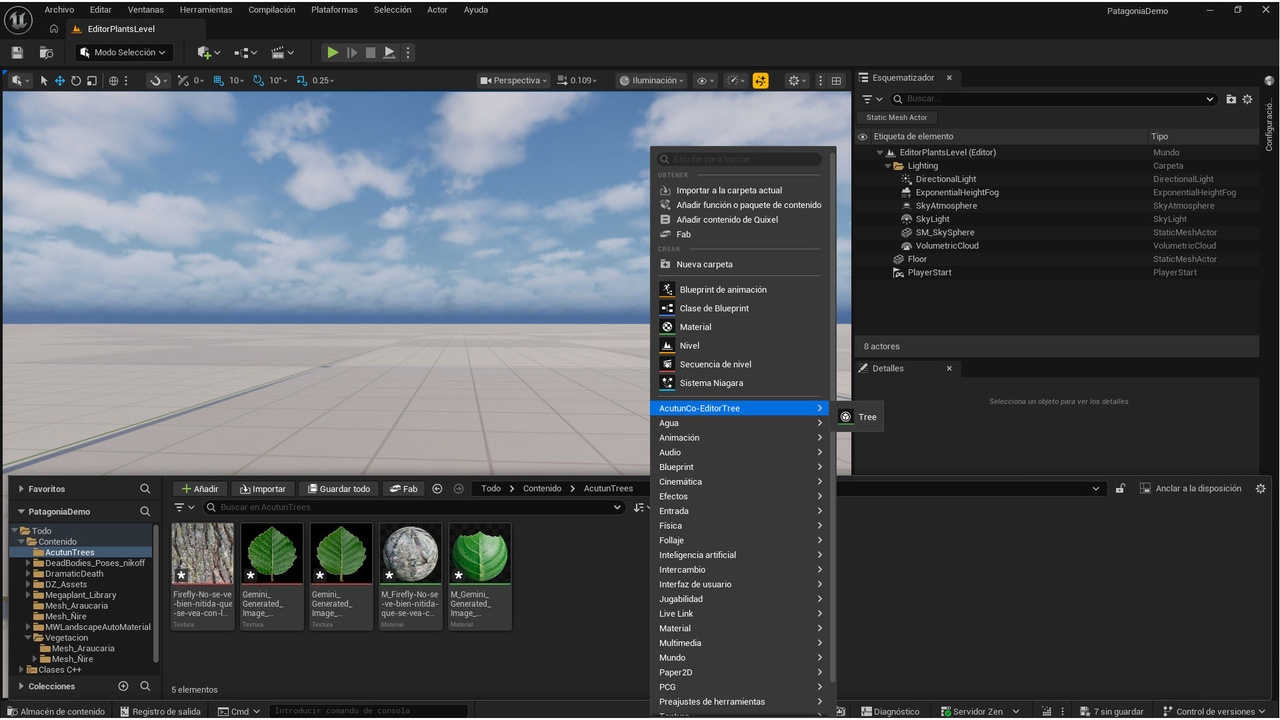Activate the Translate move tool in viewport
Image resolution: width=1280 pixels, height=720 pixels.
(x=60, y=81)
